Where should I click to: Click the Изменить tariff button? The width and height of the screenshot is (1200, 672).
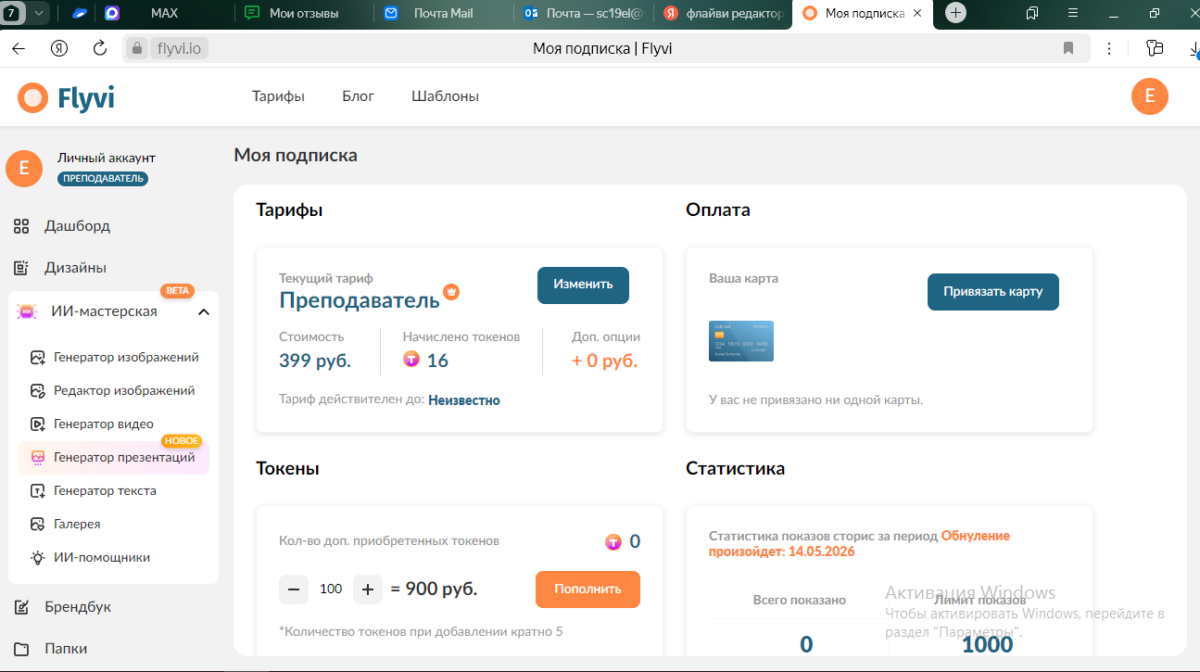tap(583, 285)
